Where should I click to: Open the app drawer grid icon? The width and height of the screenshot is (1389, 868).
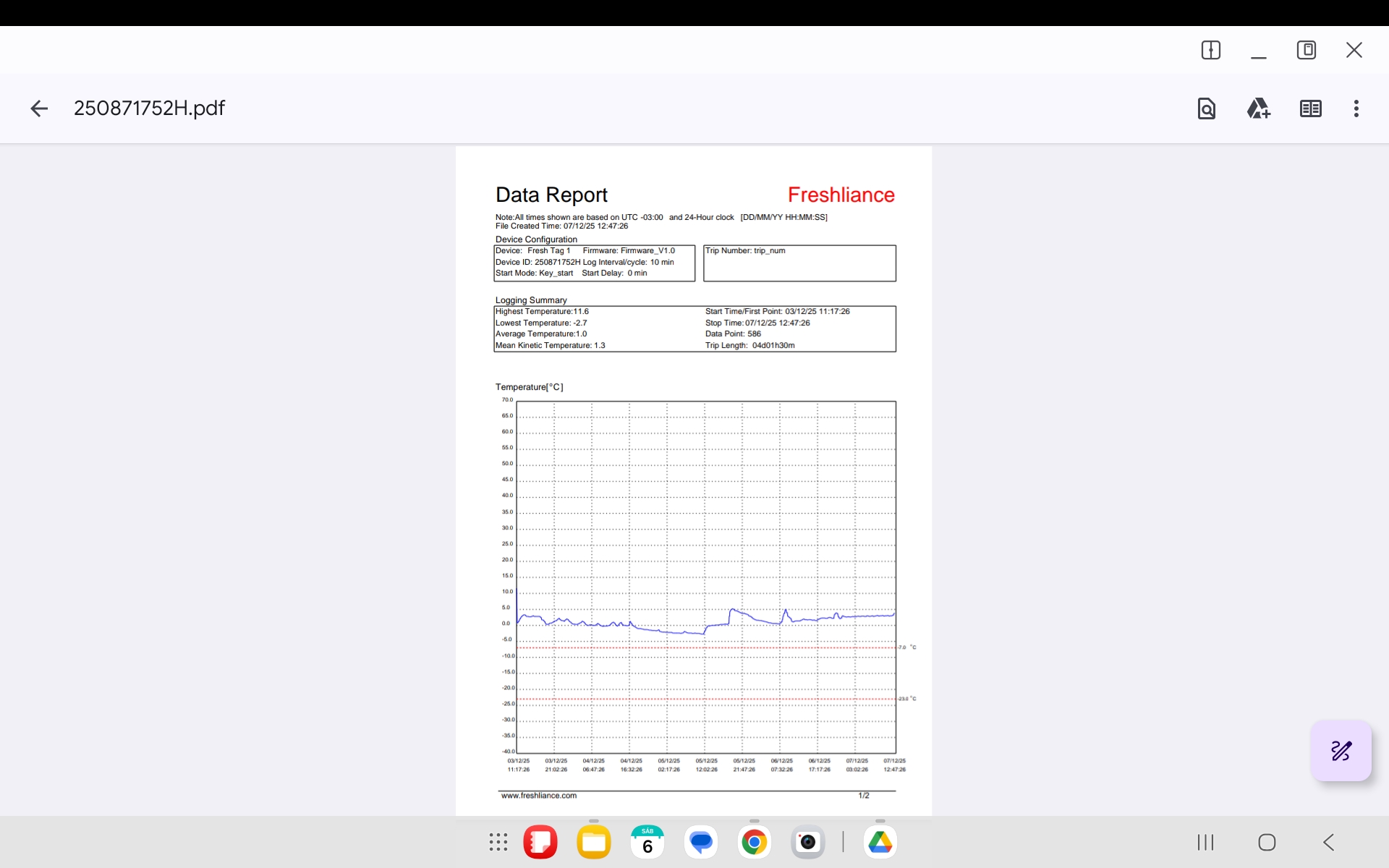pyautogui.click(x=498, y=842)
